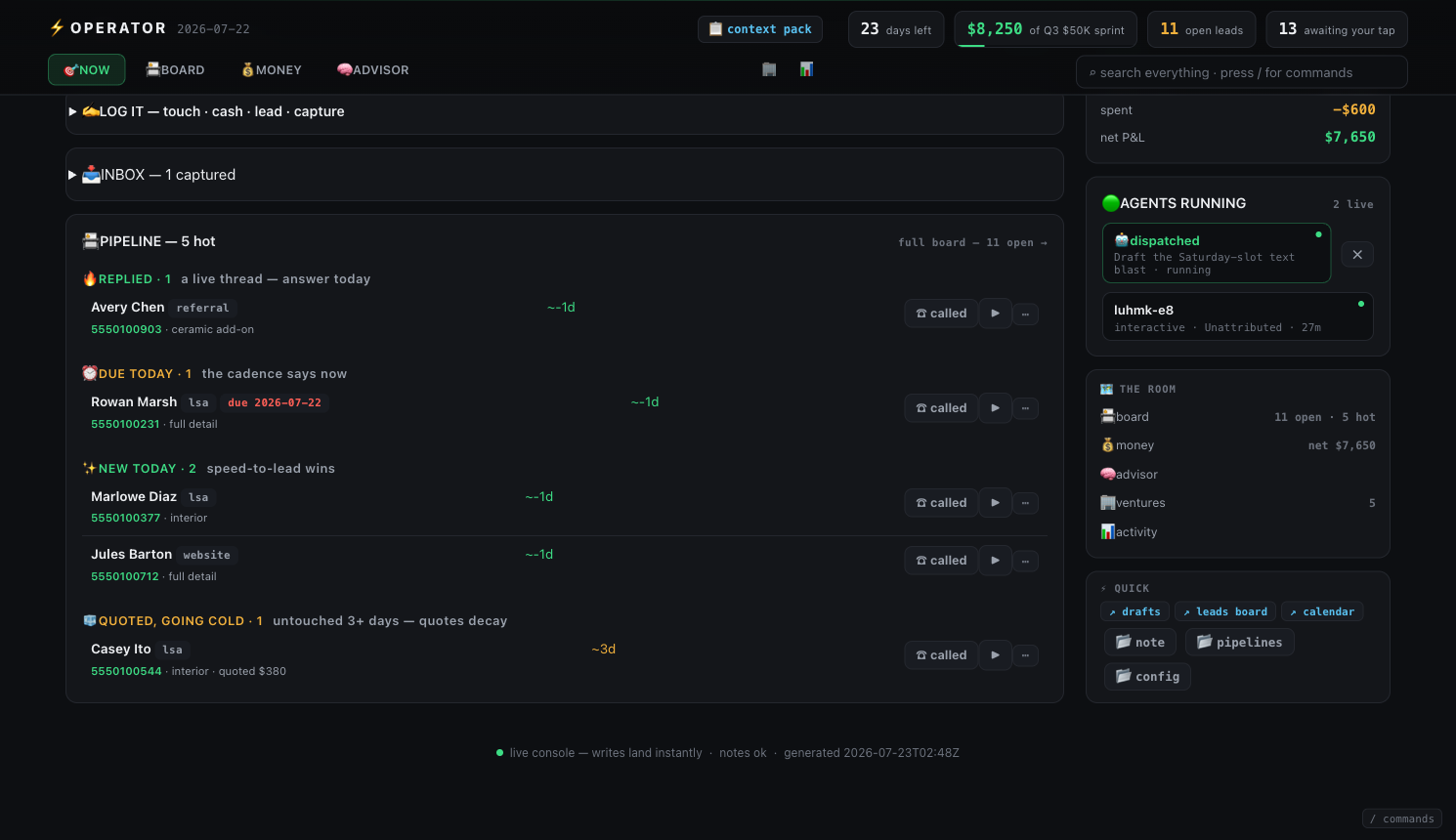
Task: Open Marlowe Diaz lead name
Action: click(x=134, y=496)
